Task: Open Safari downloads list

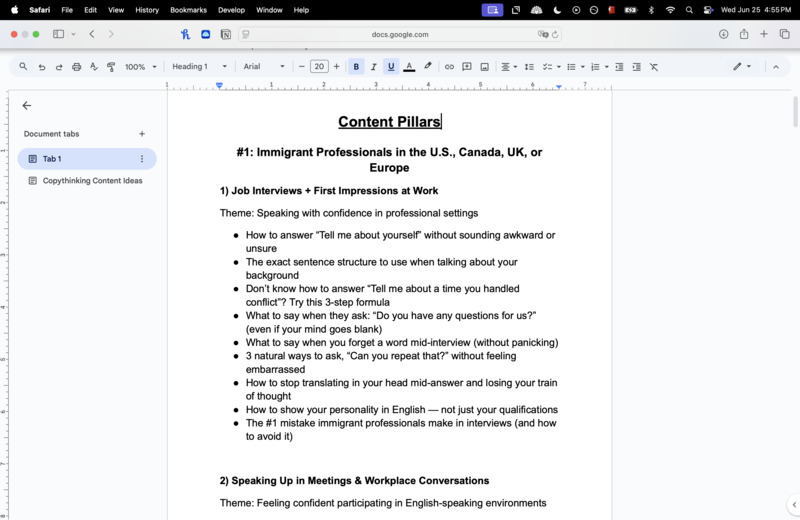Action: pos(723,34)
